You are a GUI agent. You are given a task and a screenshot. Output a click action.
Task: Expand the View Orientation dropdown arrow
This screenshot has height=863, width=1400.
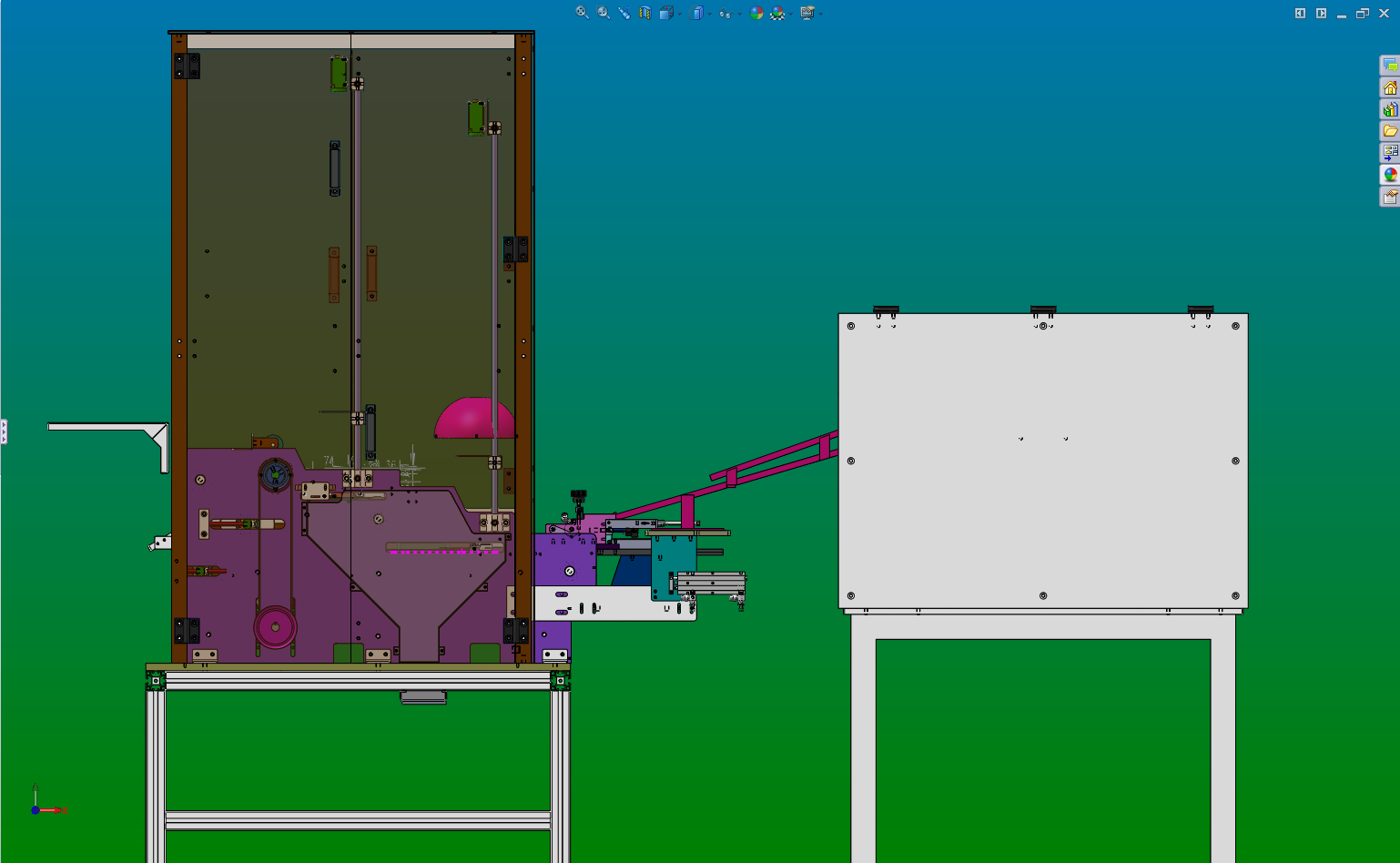tap(679, 14)
